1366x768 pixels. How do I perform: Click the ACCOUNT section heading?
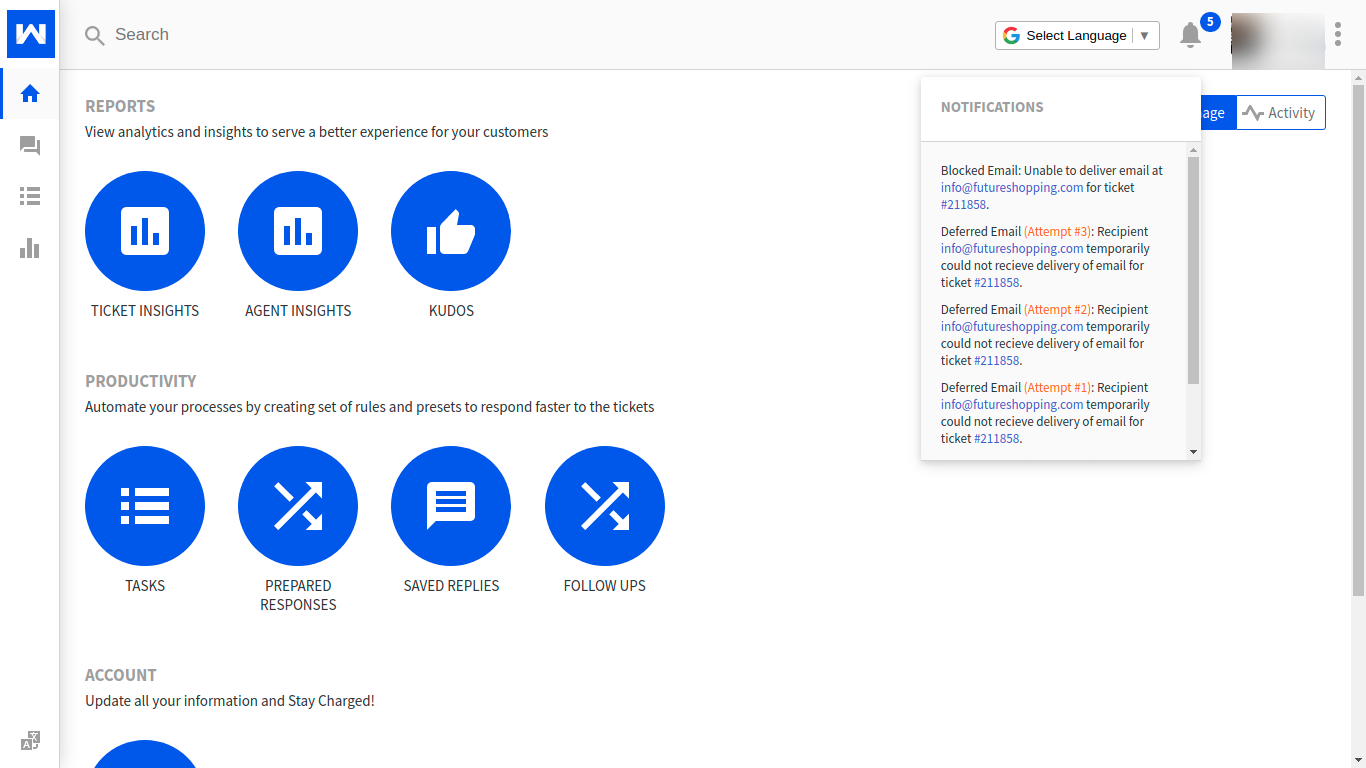point(121,675)
